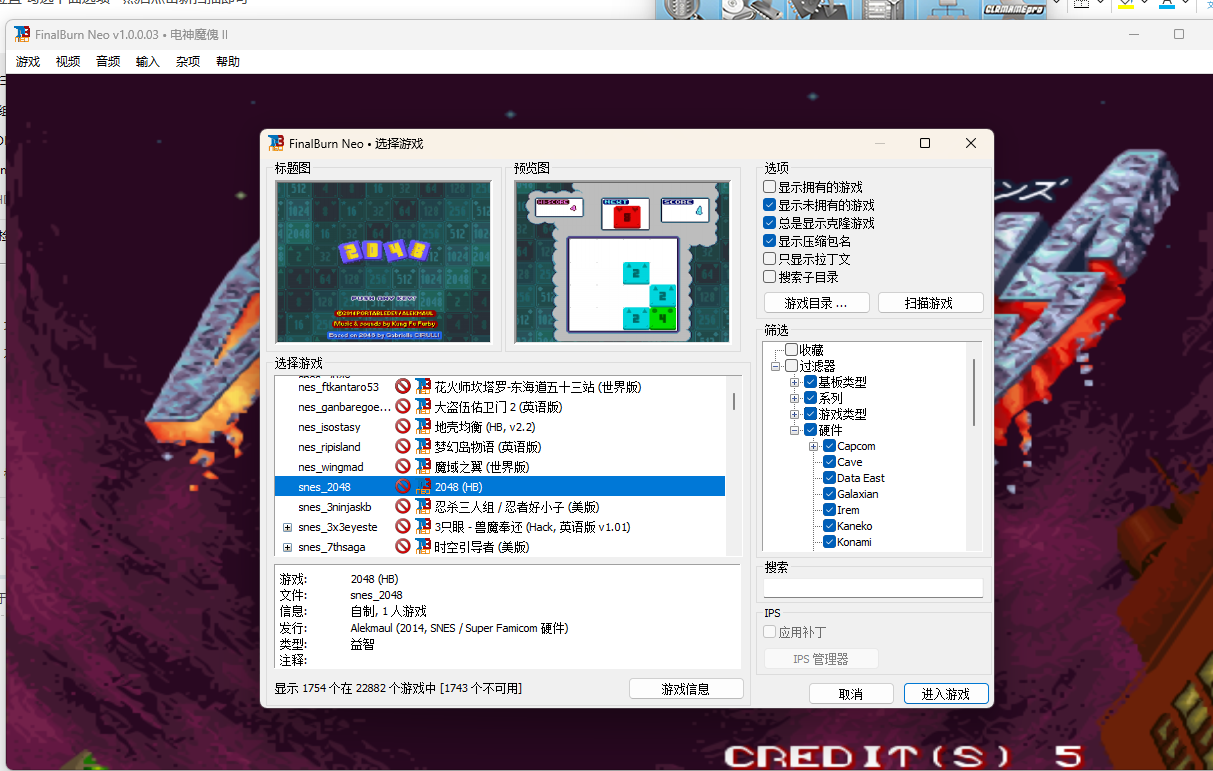Viewport: 1213px width, 771px height.
Task: Open the 视频 menu
Action: 68,62
